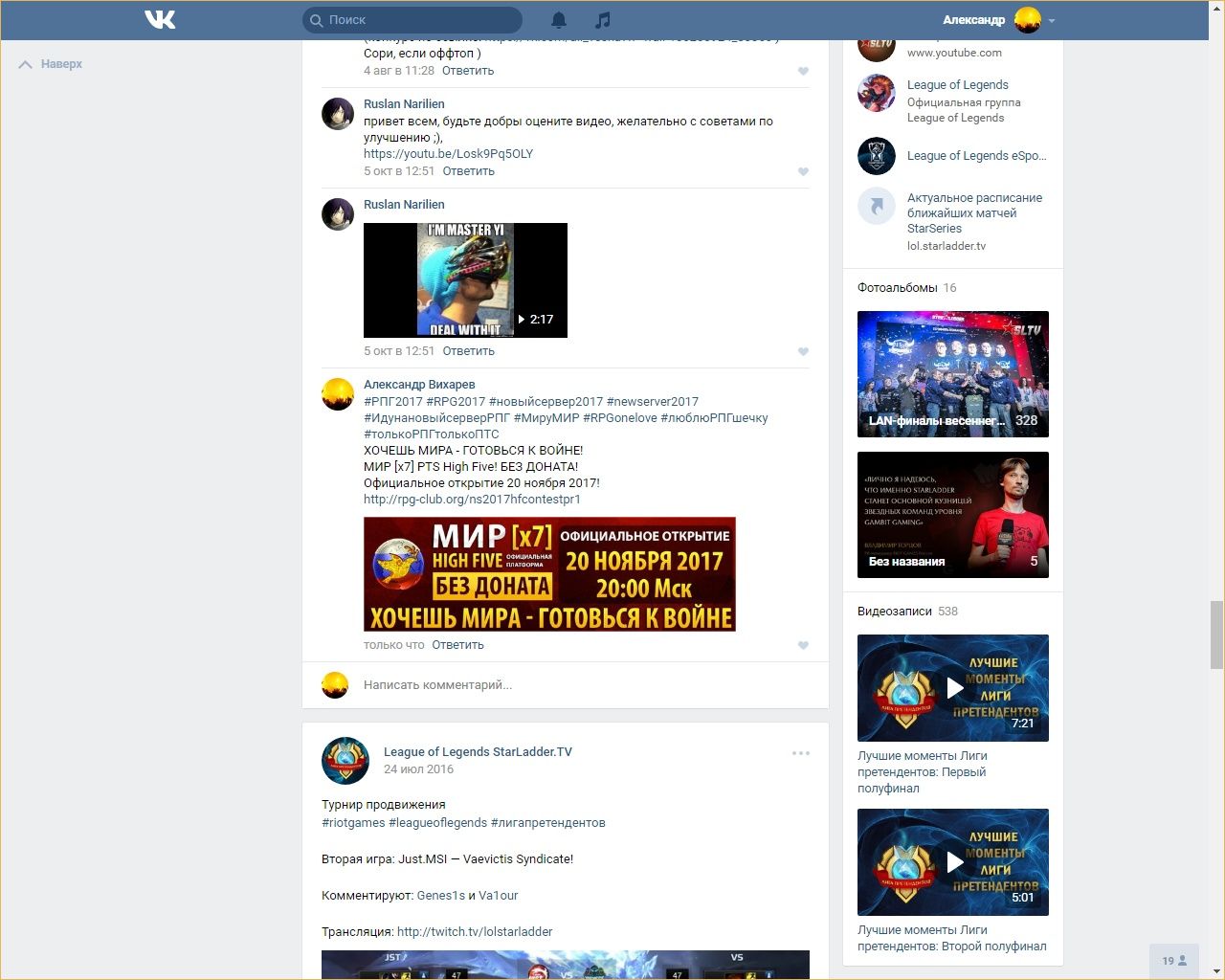This screenshot has height=980, width=1225.
Task: Open Александр Вихарев profile name
Action: click(x=419, y=385)
